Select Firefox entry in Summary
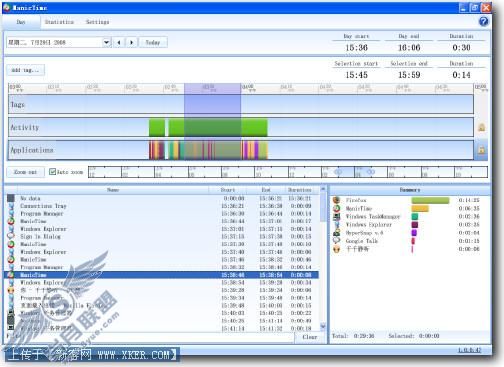This screenshot has width=504, height=367. click(x=408, y=200)
